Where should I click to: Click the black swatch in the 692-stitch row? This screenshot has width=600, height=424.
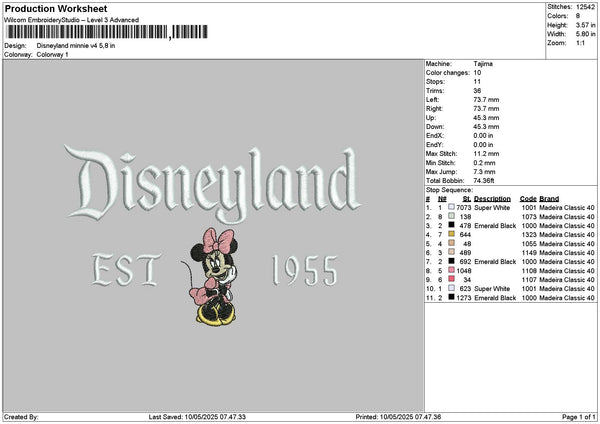[452, 261]
